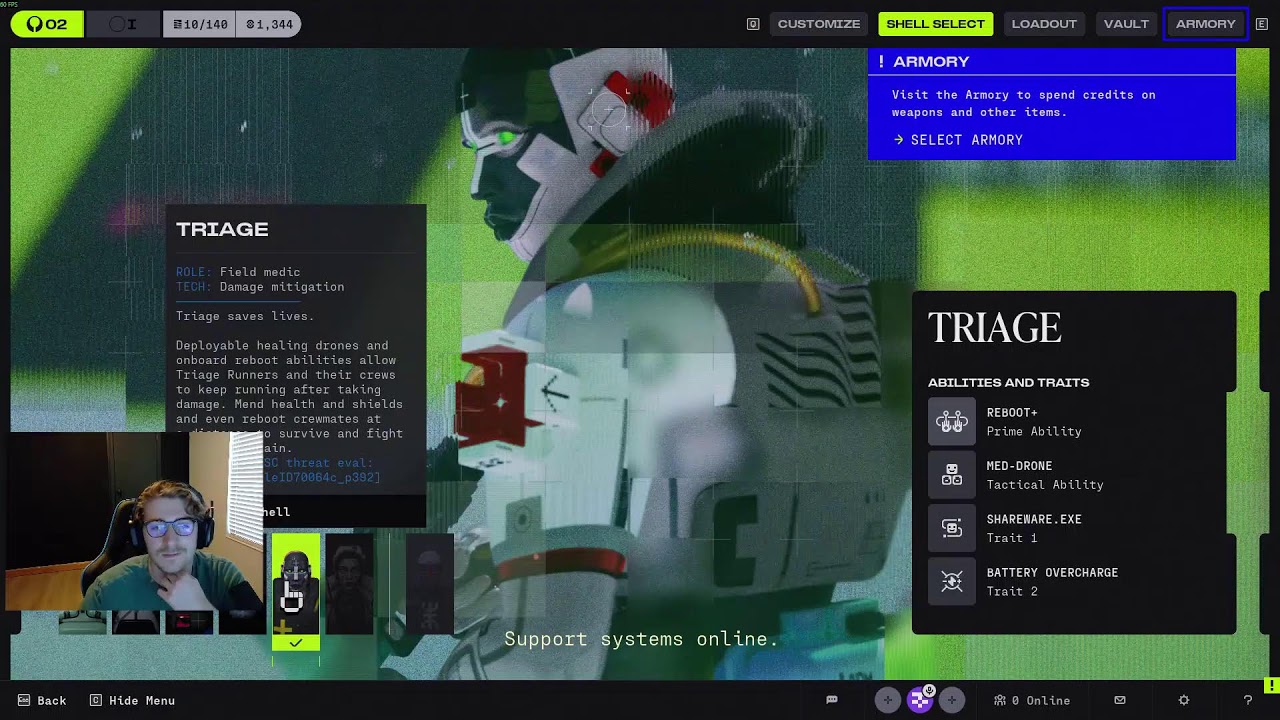Select the Battery Overcharge trait icon
Viewport: 1280px width, 720px height.
coord(951,581)
